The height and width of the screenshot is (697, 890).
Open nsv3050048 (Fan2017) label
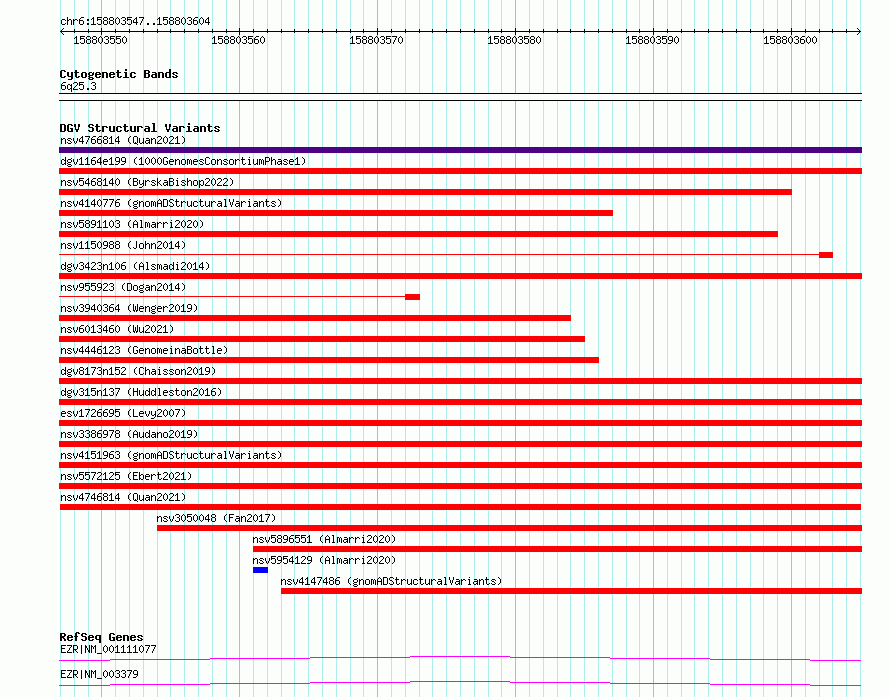(216, 518)
